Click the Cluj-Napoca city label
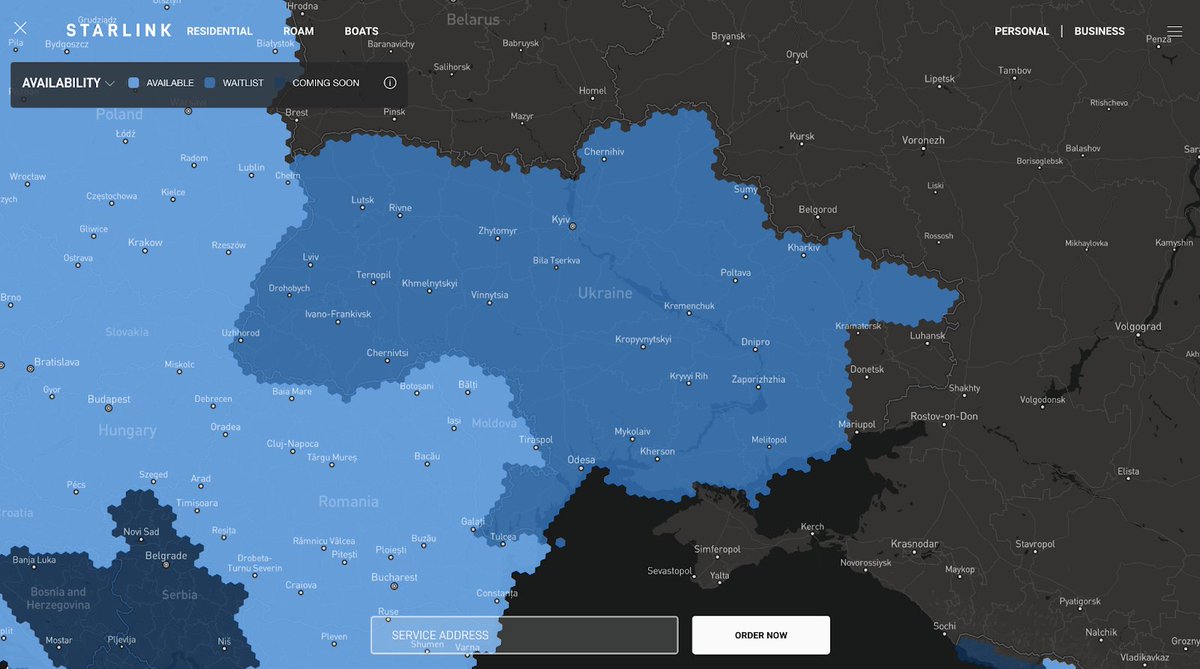 click(x=292, y=442)
